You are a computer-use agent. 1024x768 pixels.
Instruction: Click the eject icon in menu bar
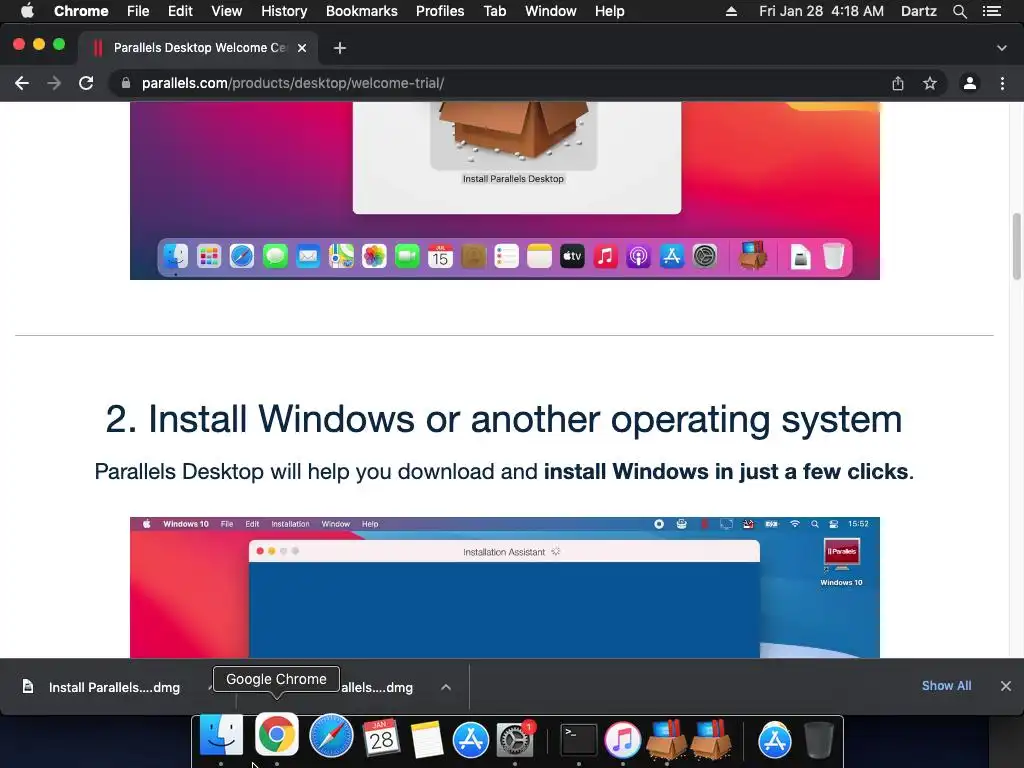pyautogui.click(x=731, y=11)
